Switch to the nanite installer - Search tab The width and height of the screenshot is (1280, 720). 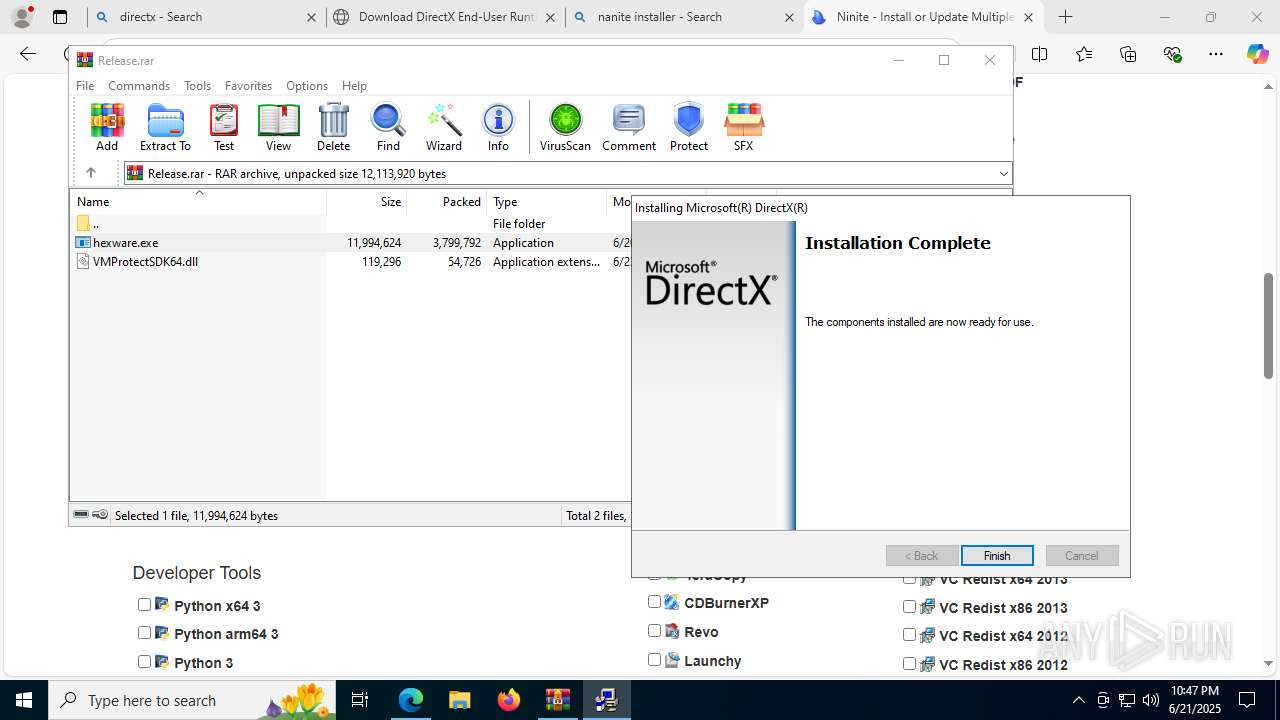pyautogui.click(x=684, y=17)
